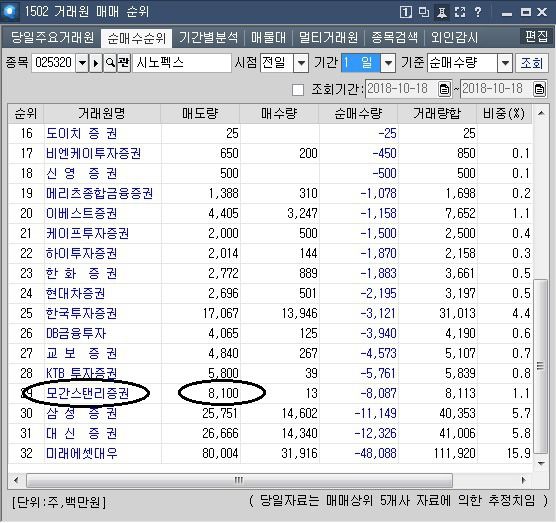
Task: Open the help question mark icon
Action: 478,12
